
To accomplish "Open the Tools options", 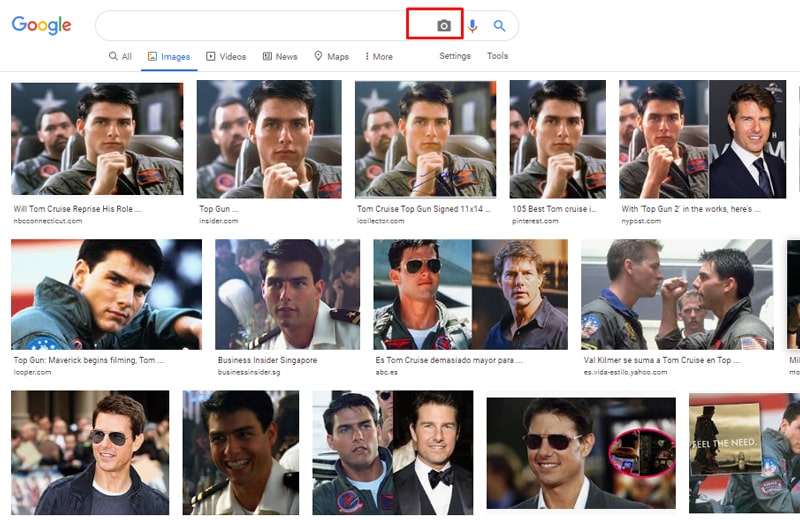I will (497, 56).
